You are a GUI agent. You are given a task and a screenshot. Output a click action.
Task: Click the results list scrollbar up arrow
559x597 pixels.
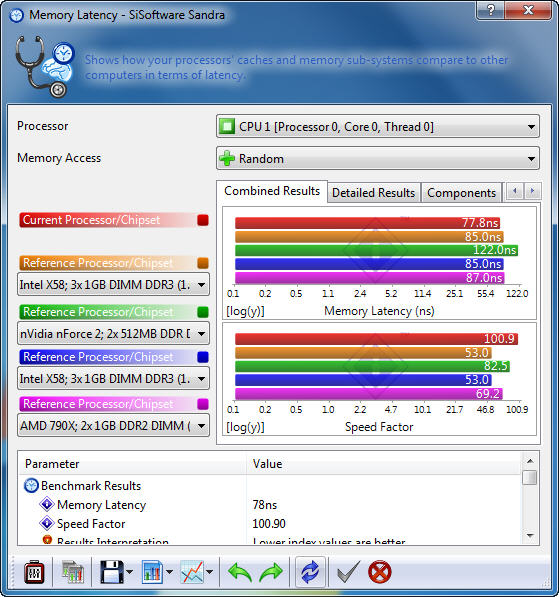pos(530,461)
